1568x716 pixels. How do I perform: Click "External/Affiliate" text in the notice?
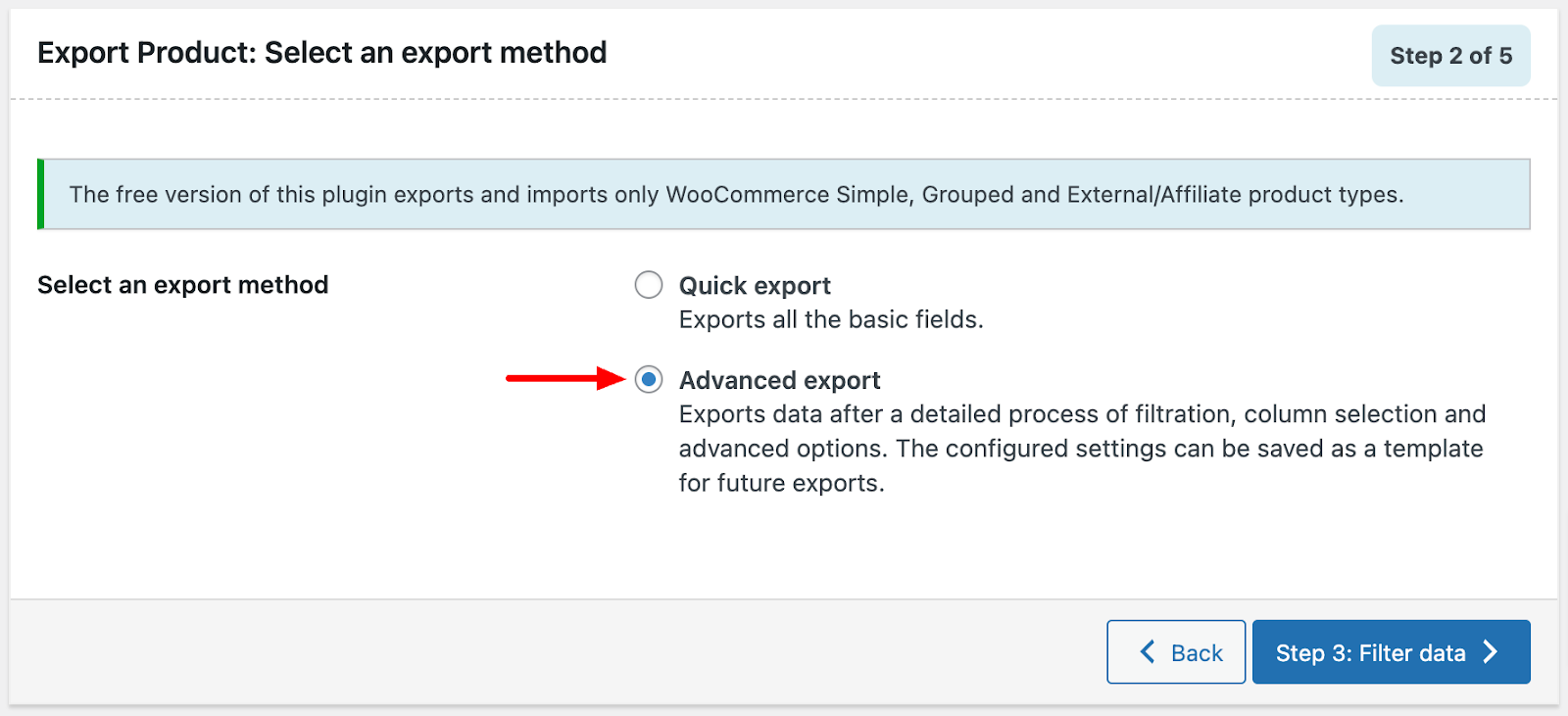pos(1149,195)
